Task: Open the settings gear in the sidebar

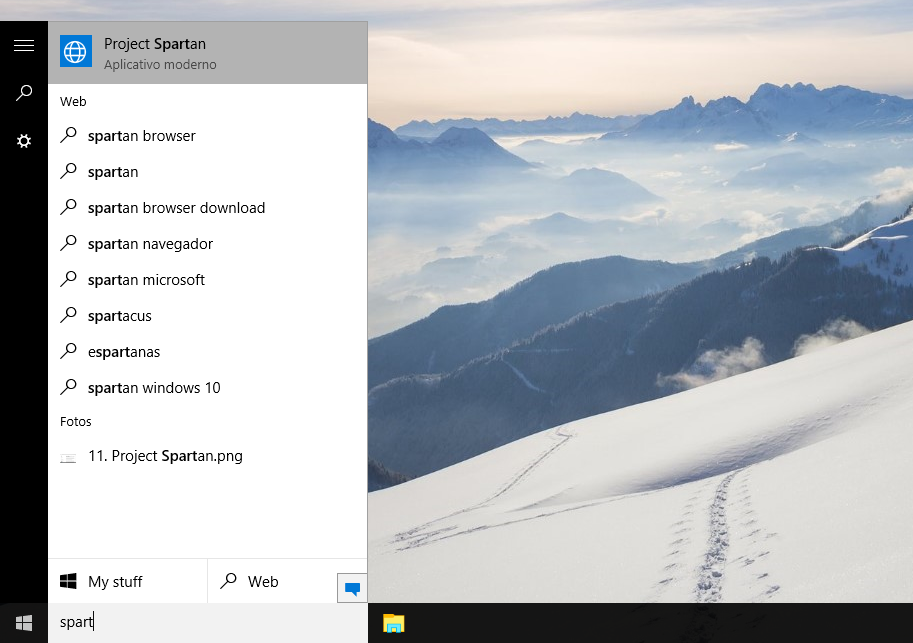Action: [x=23, y=141]
